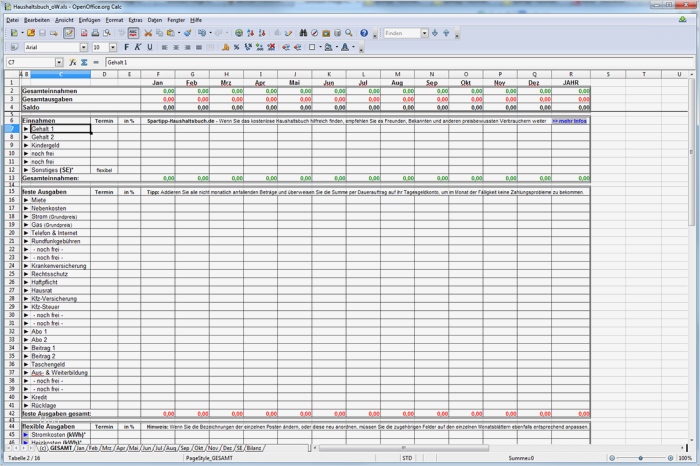
Task: Click the Save document icon
Action: pos(44,33)
